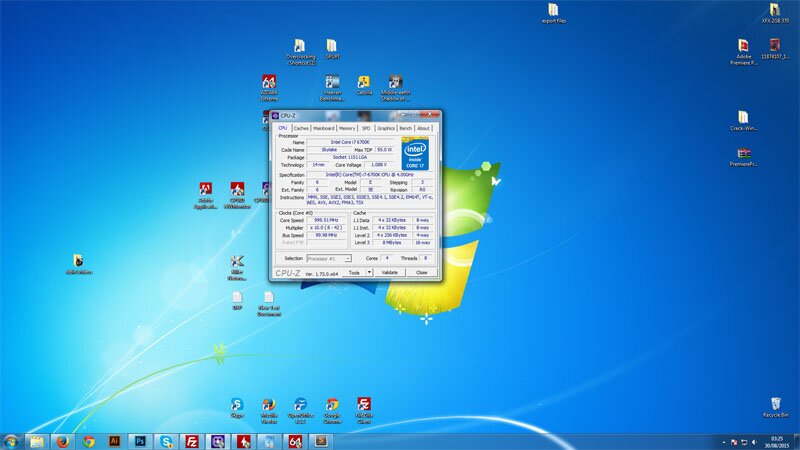Open the SPD tab in CPU-Z
This screenshot has width=800, height=450.
[x=366, y=128]
